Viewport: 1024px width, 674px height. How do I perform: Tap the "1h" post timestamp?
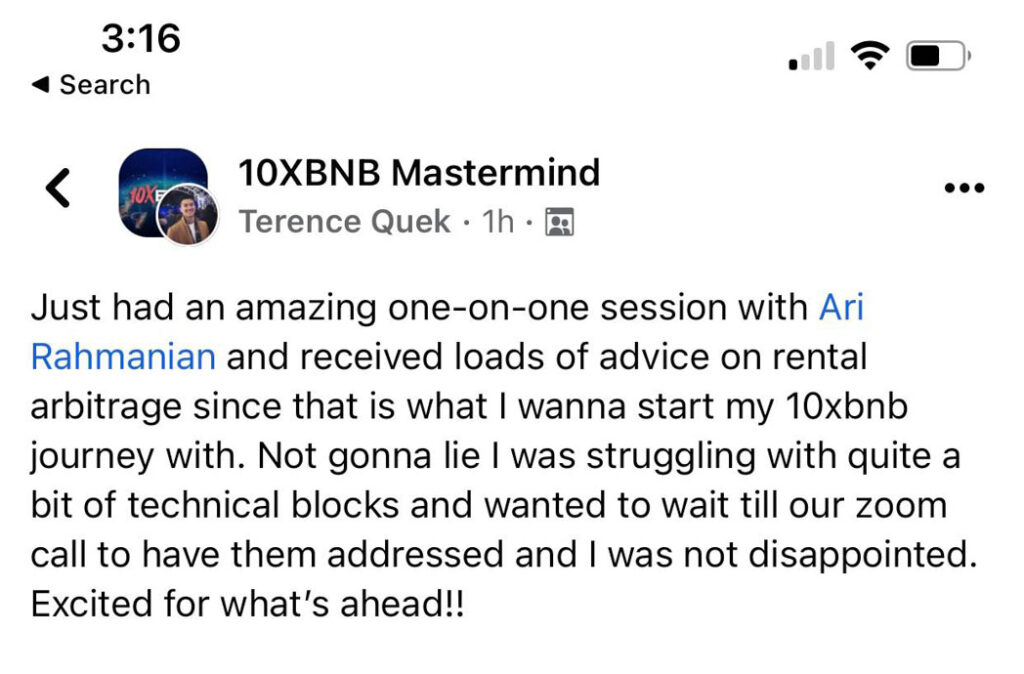(x=497, y=221)
